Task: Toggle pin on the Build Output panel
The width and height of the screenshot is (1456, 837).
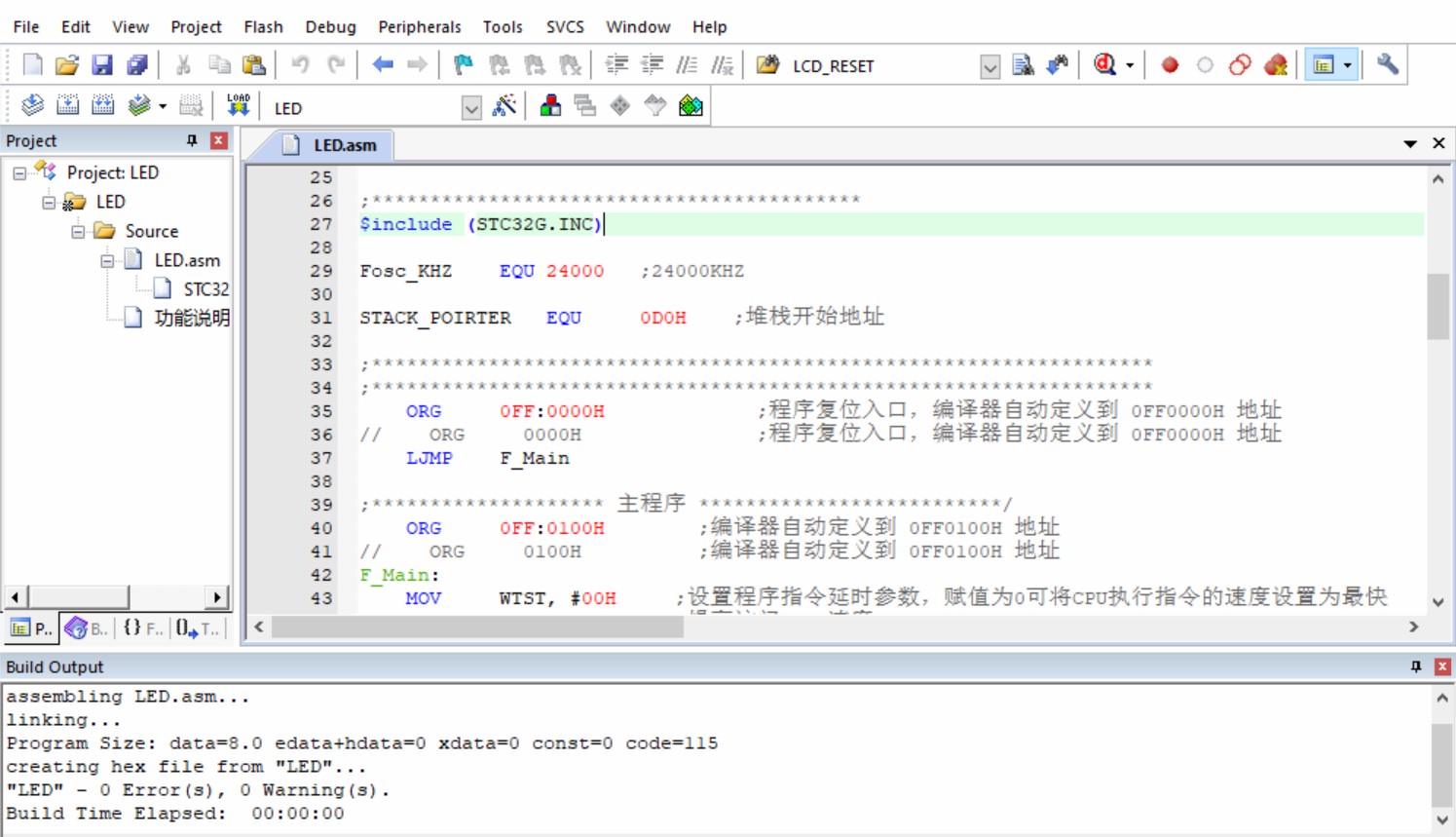Action: 1416,666
